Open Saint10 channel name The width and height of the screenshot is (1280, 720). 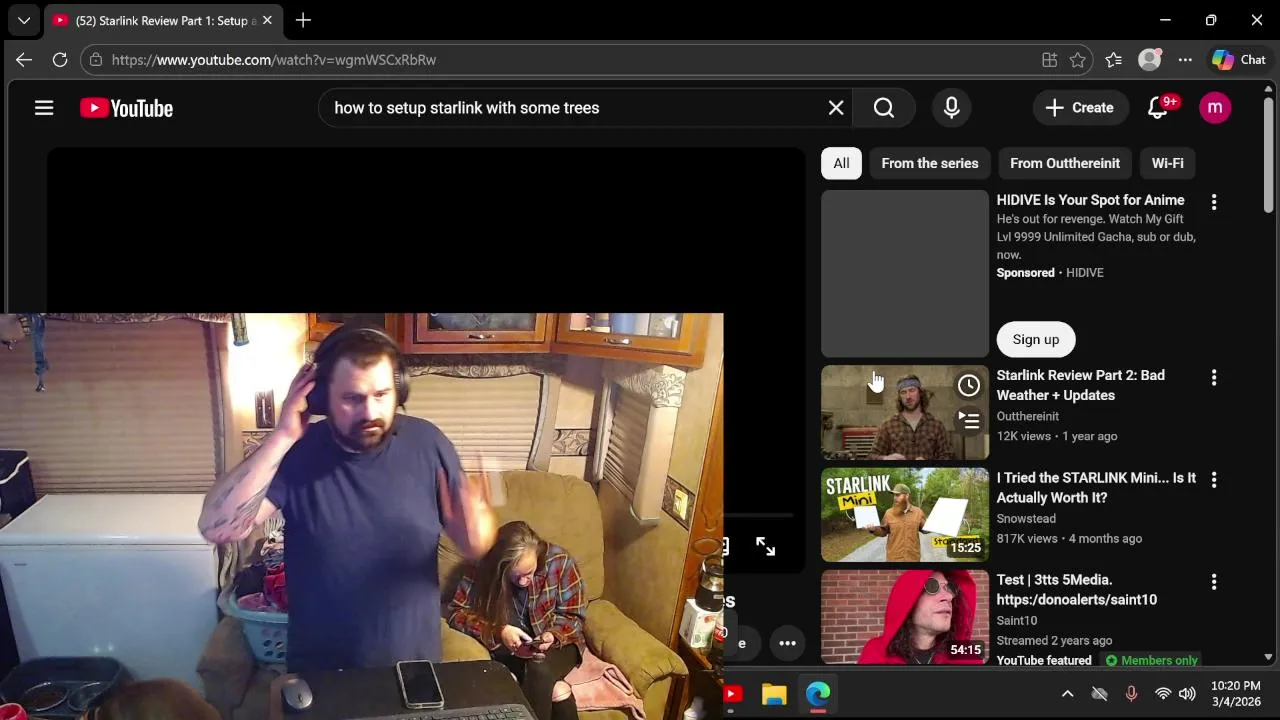1016,620
